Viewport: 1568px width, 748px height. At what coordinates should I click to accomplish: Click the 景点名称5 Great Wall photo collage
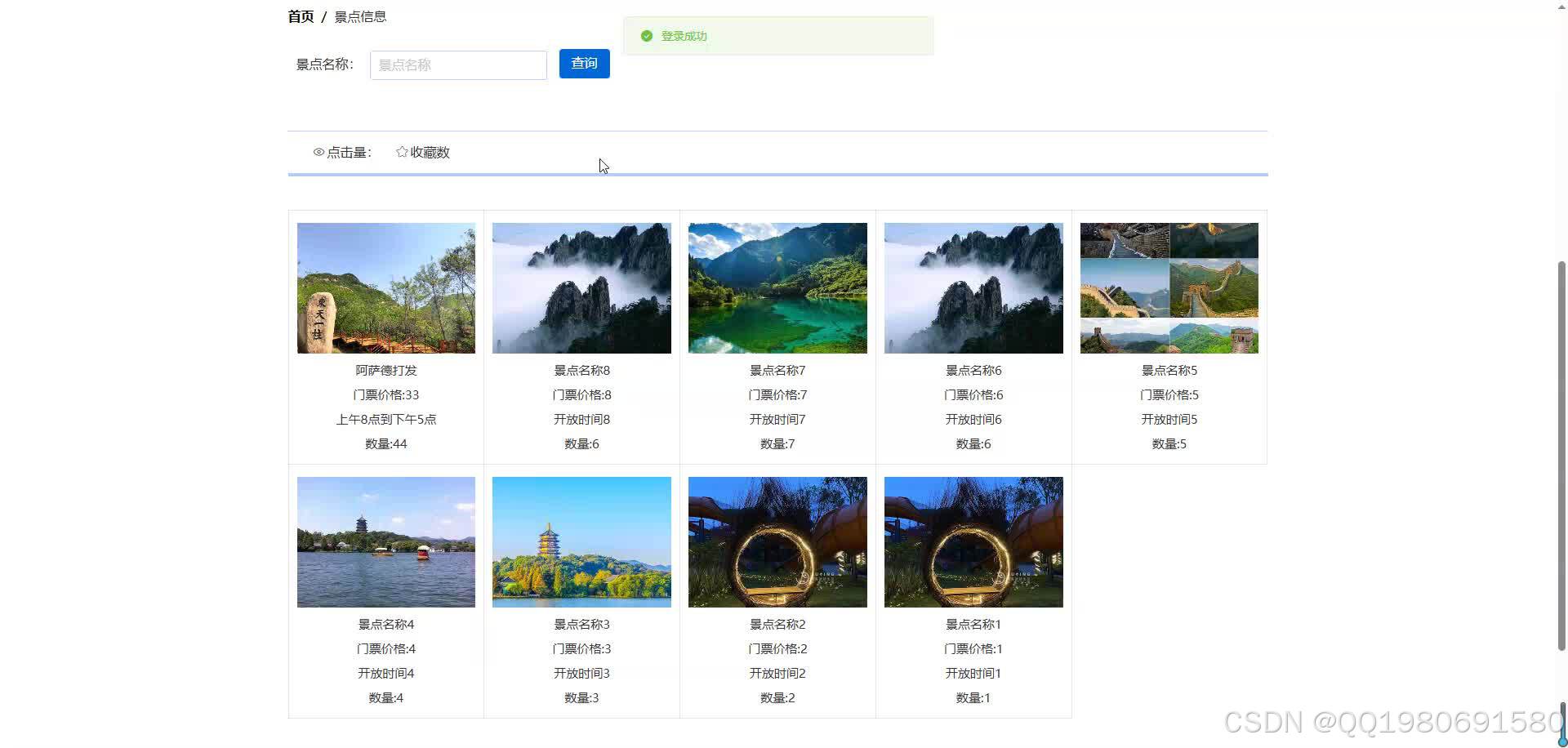1169,287
